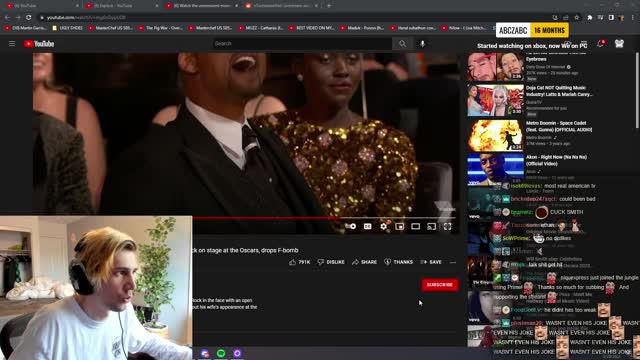Open the 'DVJ Martin Garrix' bookmark
Screen dimensions: 640x360
tap(25, 28)
